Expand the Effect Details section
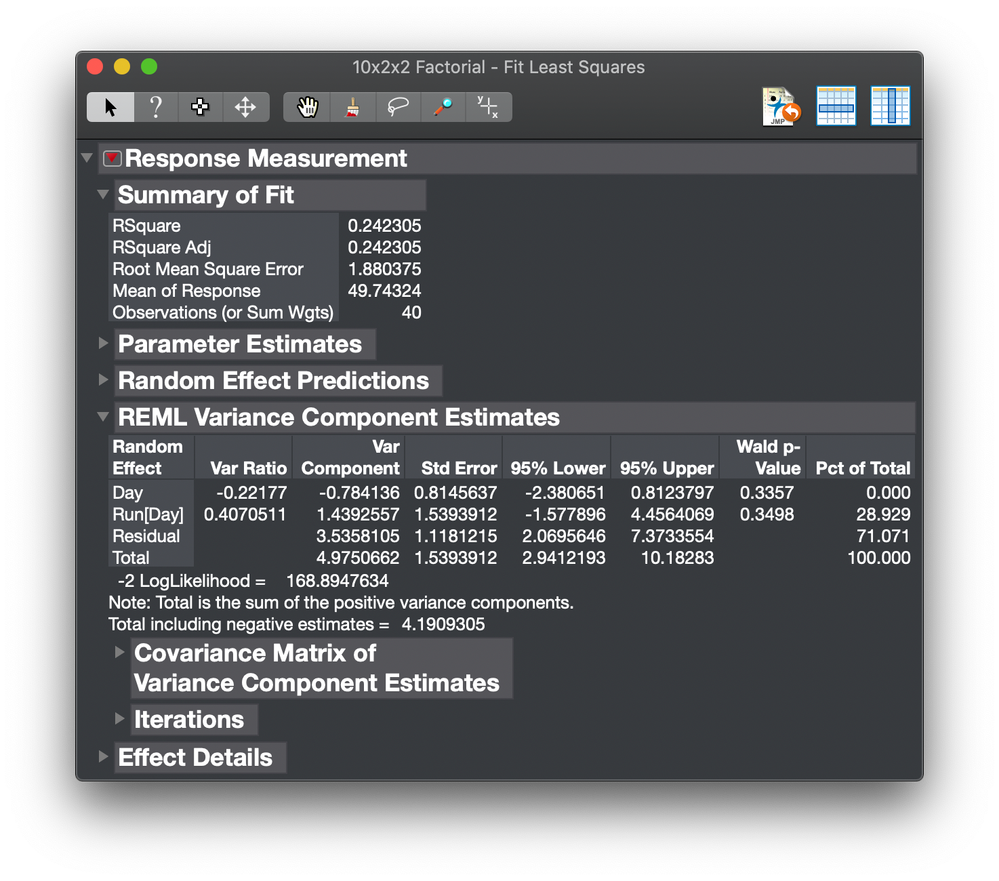The image size is (999, 881). (x=103, y=756)
